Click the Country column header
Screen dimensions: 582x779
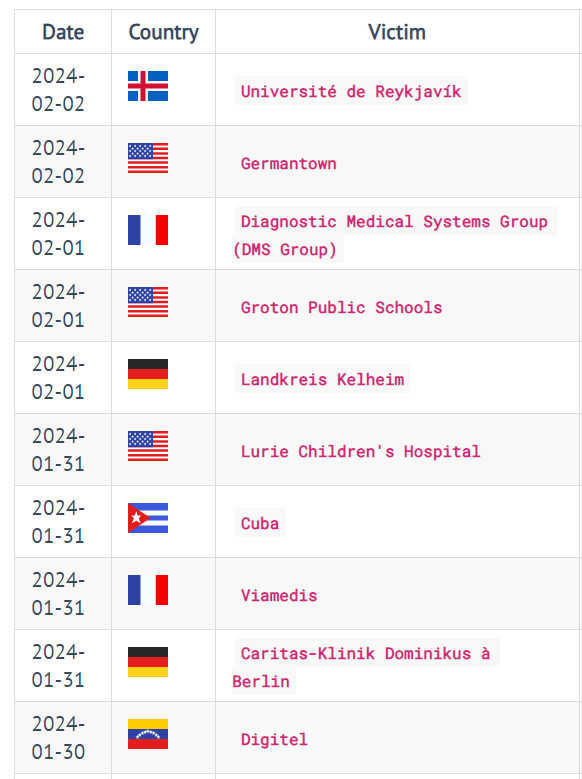(x=164, y=32)
